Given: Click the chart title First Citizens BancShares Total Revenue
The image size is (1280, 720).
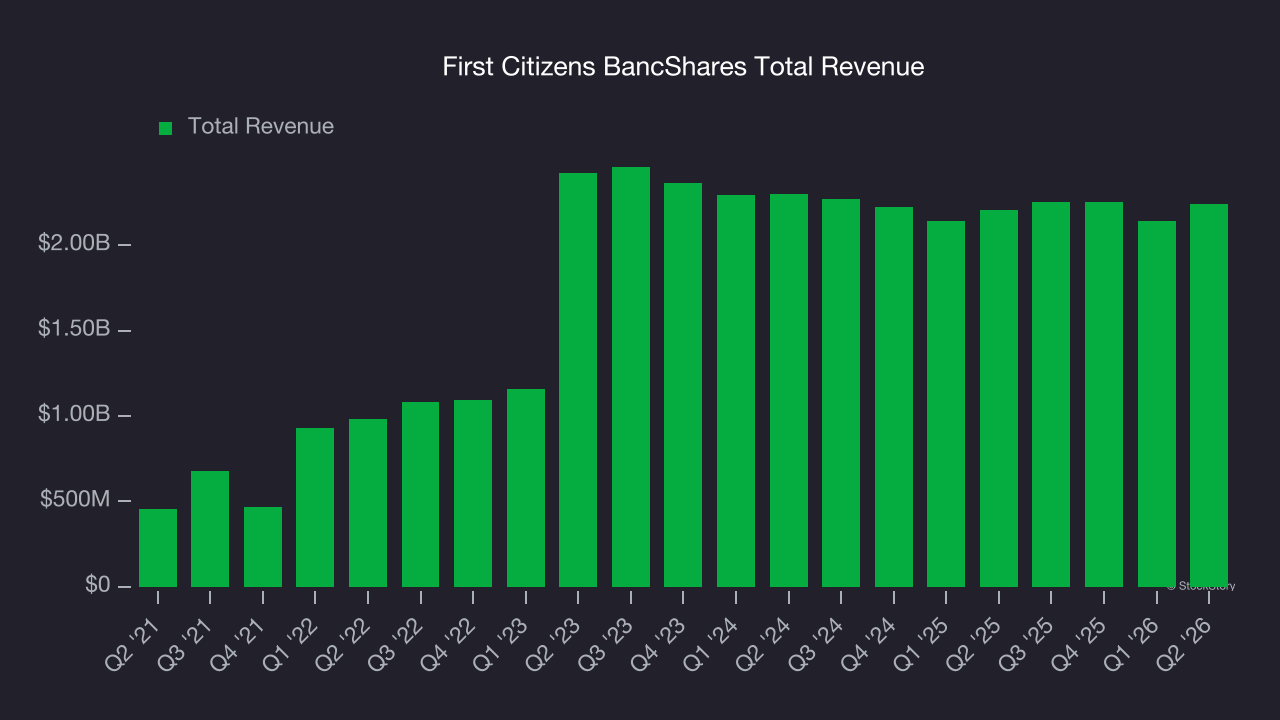Looking at the screenshot, I should pos(683,67).
